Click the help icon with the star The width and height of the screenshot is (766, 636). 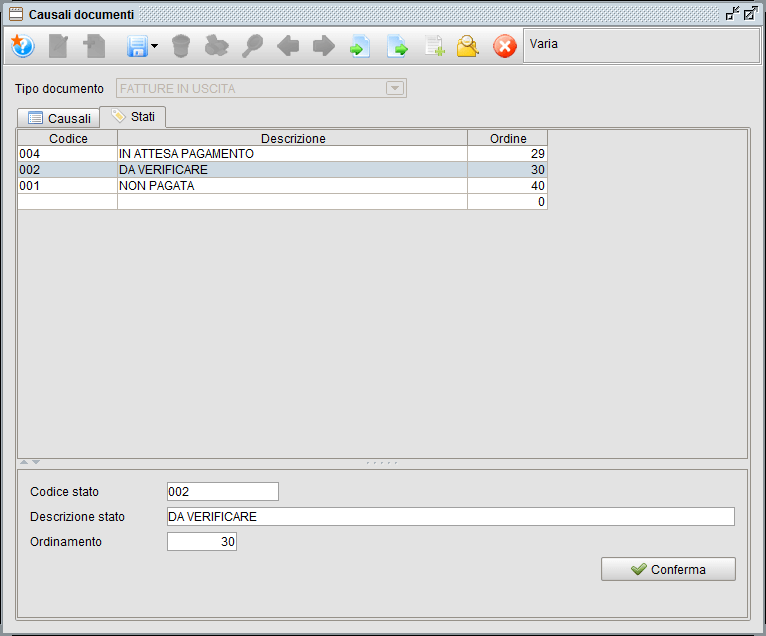pyautogui.click(x=23, y=46)
